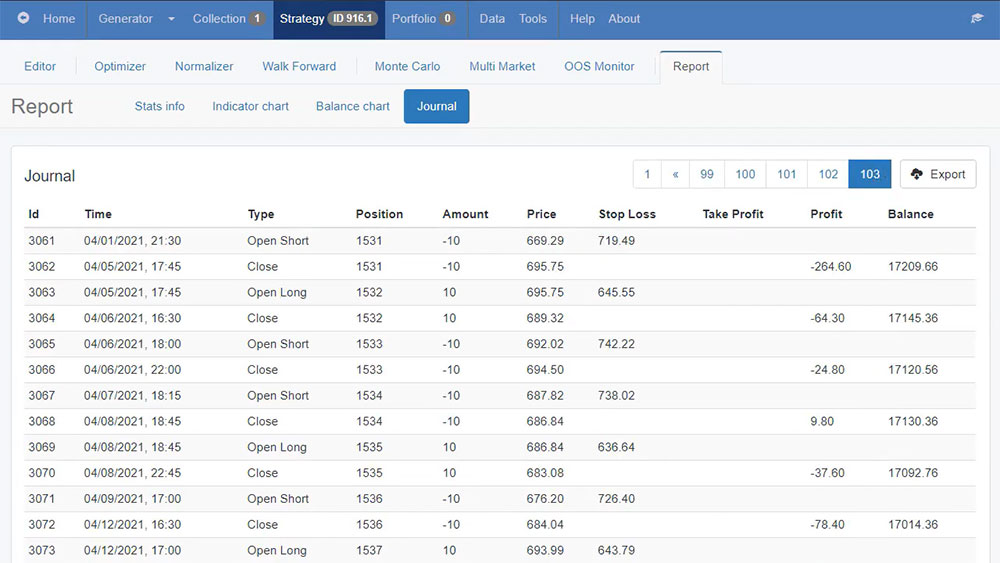Switch to the Multi Market tab
The image size is (1000, 563).
[502, 66]
